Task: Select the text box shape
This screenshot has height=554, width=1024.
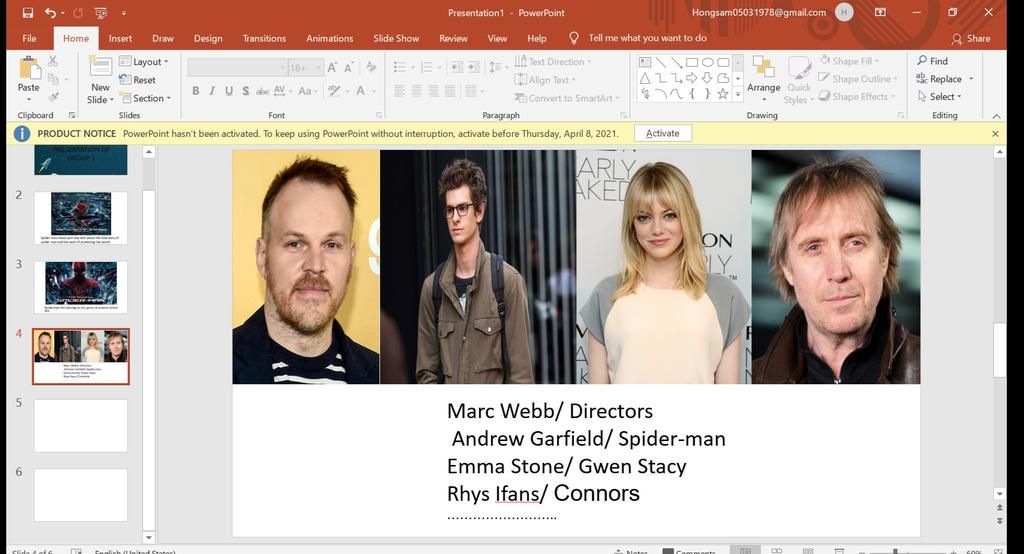Action: tap(645, 63)
